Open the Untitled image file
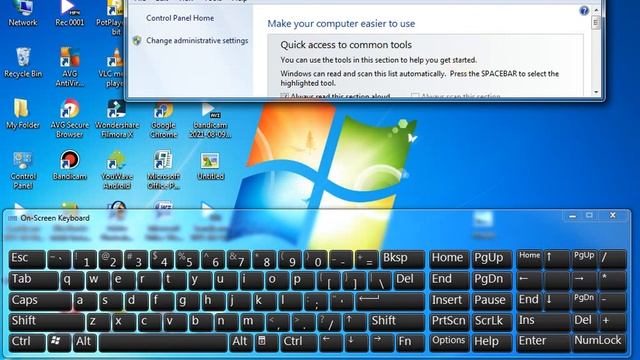This screenshot has height=360, width=640. point(211,166)
